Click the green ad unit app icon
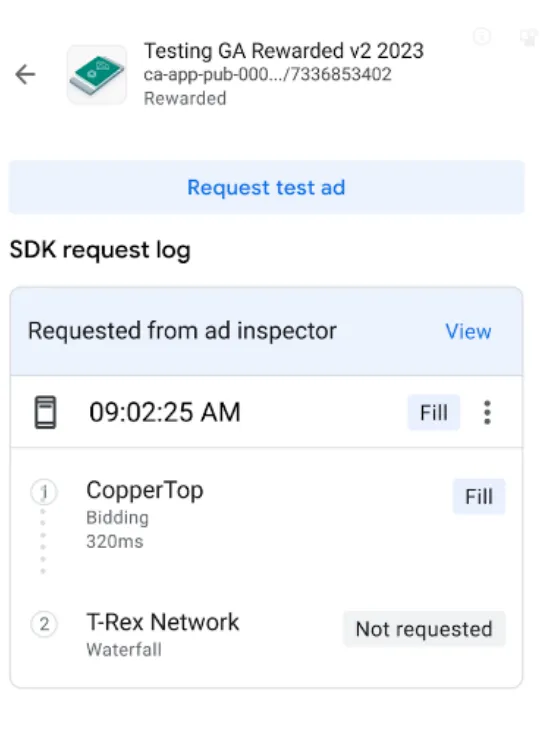546x730 pixels. pyautogui.click(x=96, y=74)
